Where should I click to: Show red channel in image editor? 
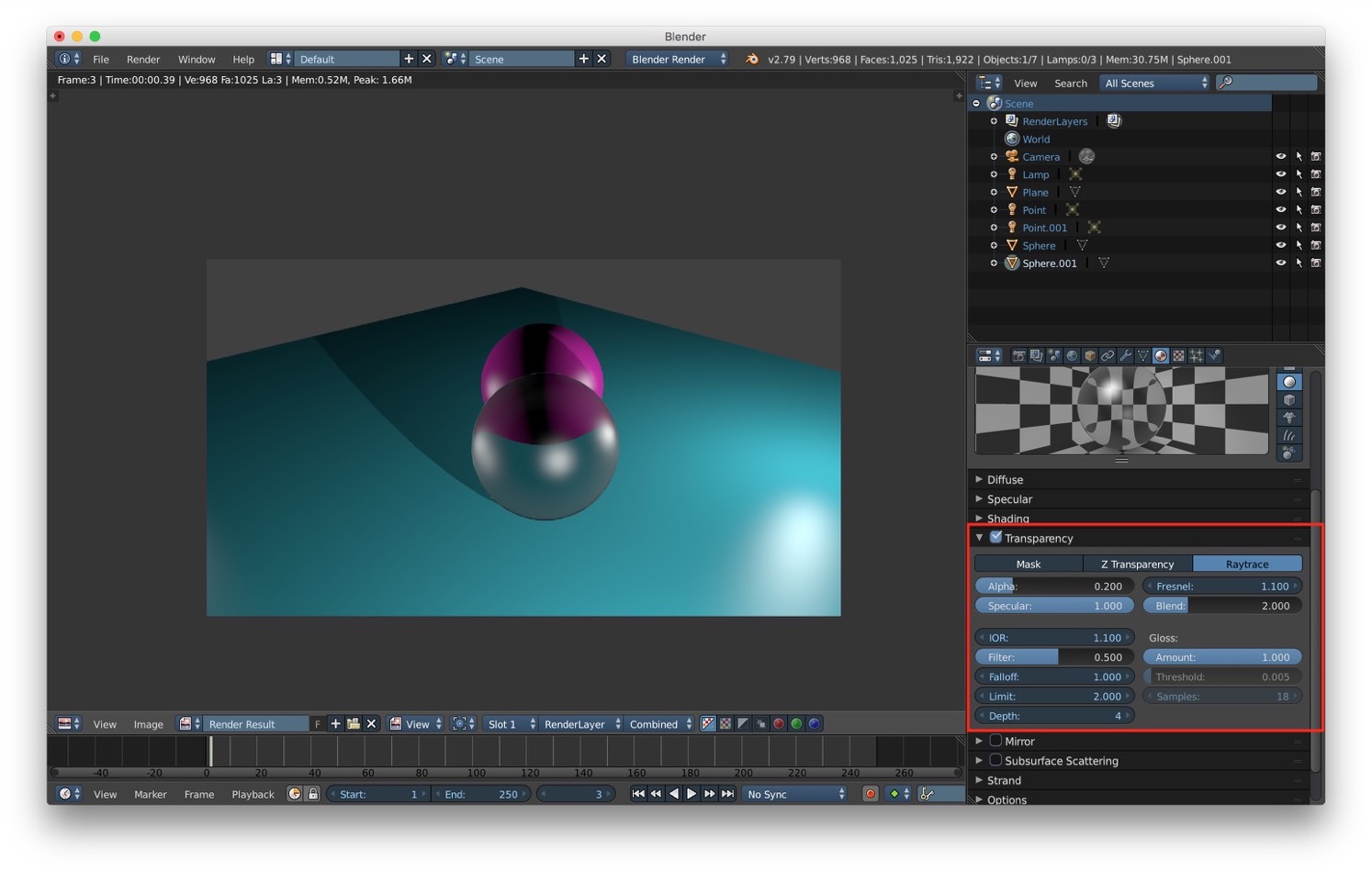click(779, 723)
